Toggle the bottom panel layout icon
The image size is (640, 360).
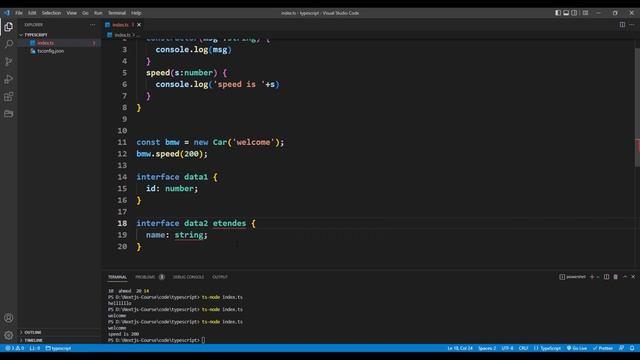click(566, 13)
